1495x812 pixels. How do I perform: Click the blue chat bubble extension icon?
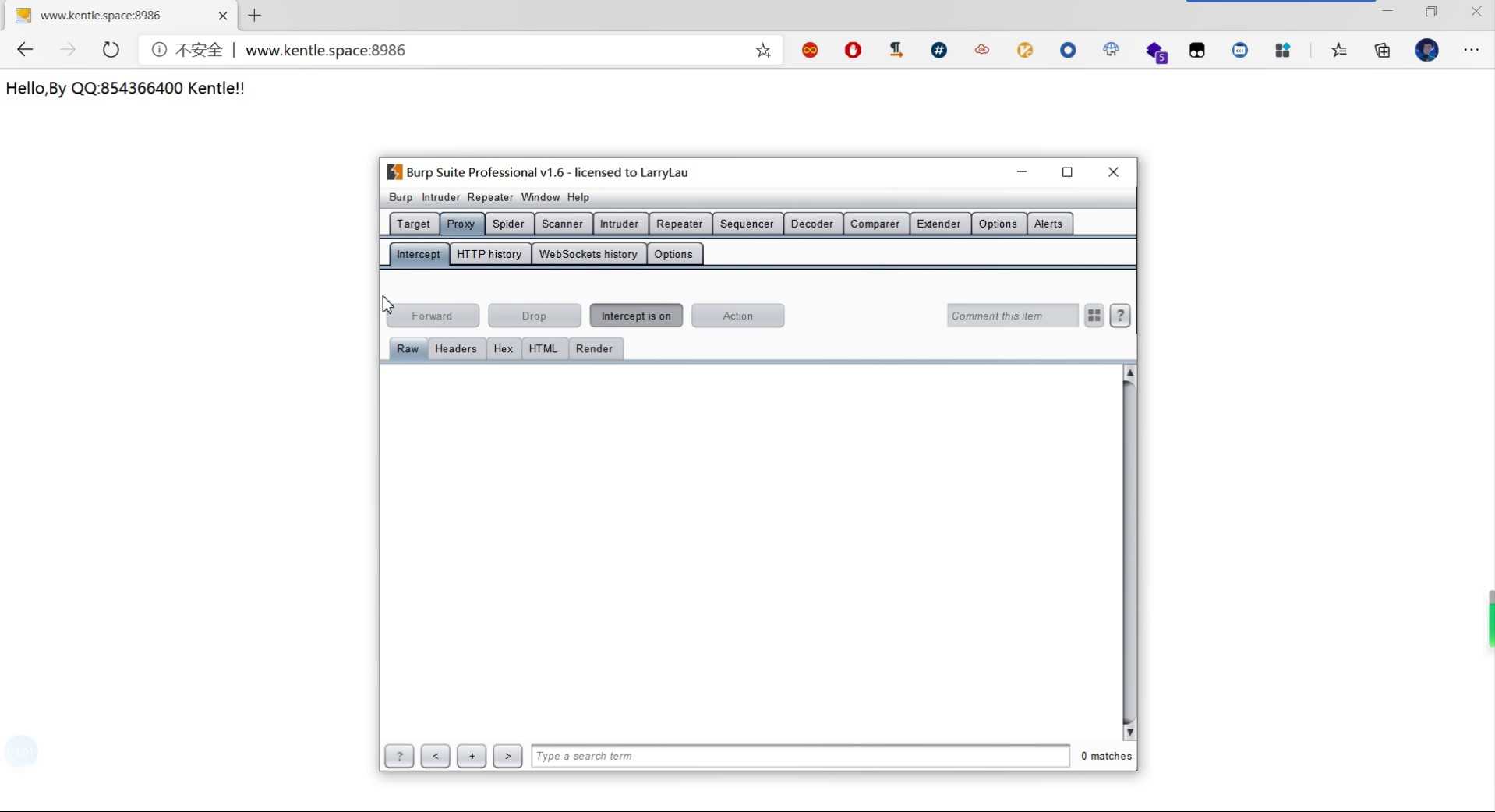pyautogui.click(x=1240, y=51)
